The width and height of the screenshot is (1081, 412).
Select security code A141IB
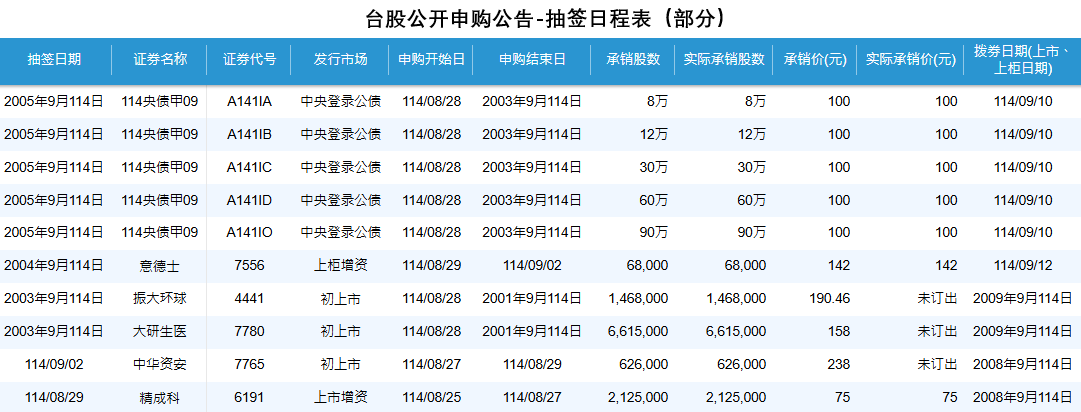[x=250, y=135]
